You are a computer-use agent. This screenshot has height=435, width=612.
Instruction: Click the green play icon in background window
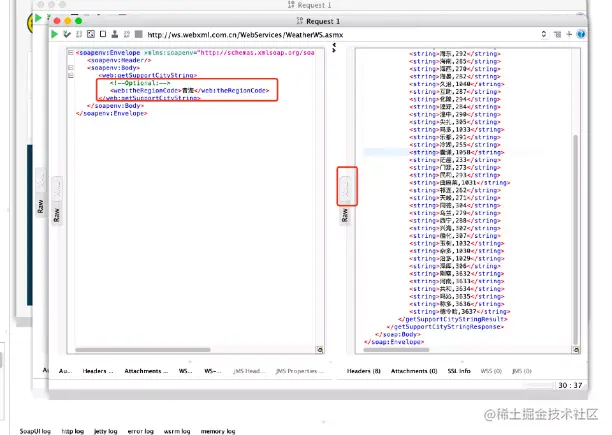[38, 18]
